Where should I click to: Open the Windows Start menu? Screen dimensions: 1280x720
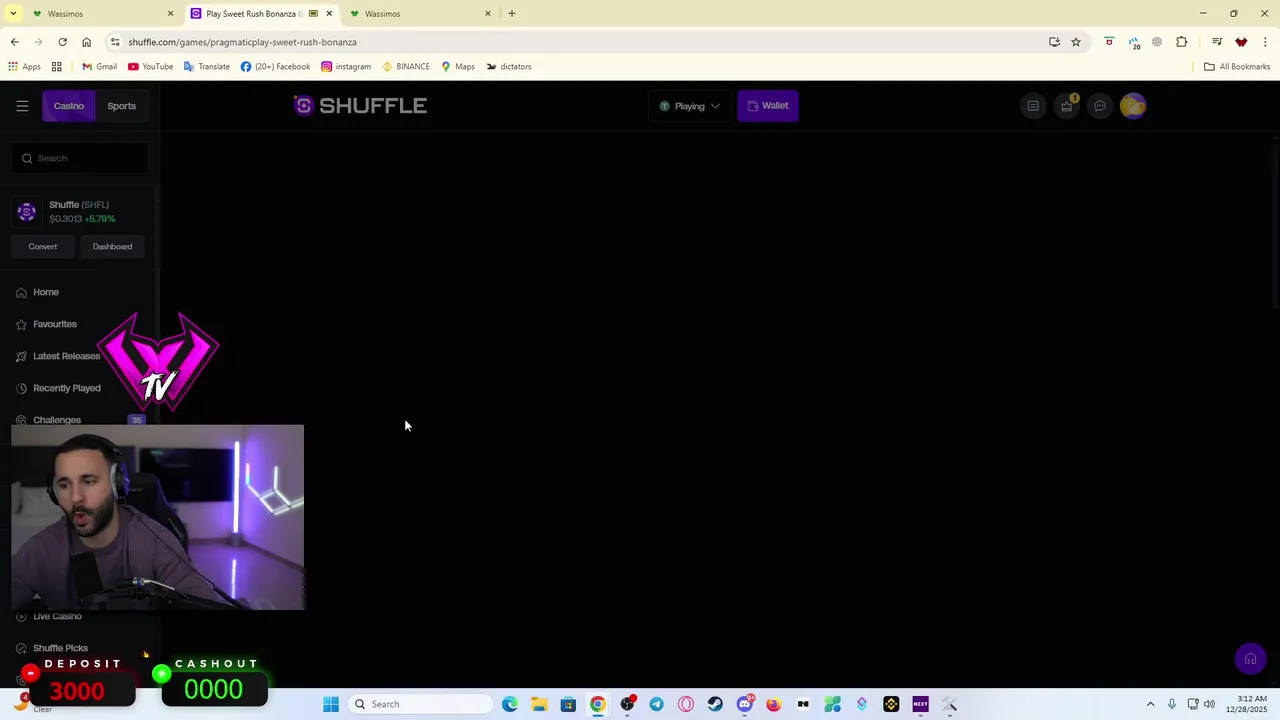click(331, 704)
